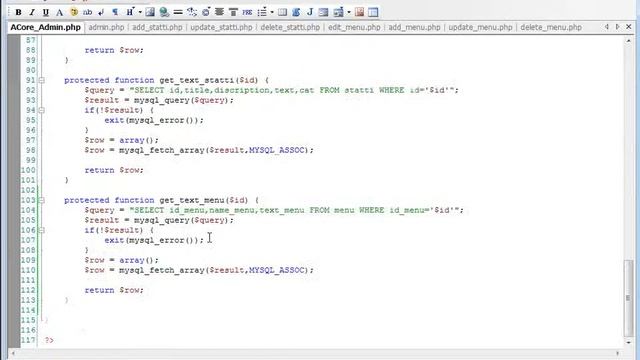Click 'return $row;' on line 112

tap(114, 290)
